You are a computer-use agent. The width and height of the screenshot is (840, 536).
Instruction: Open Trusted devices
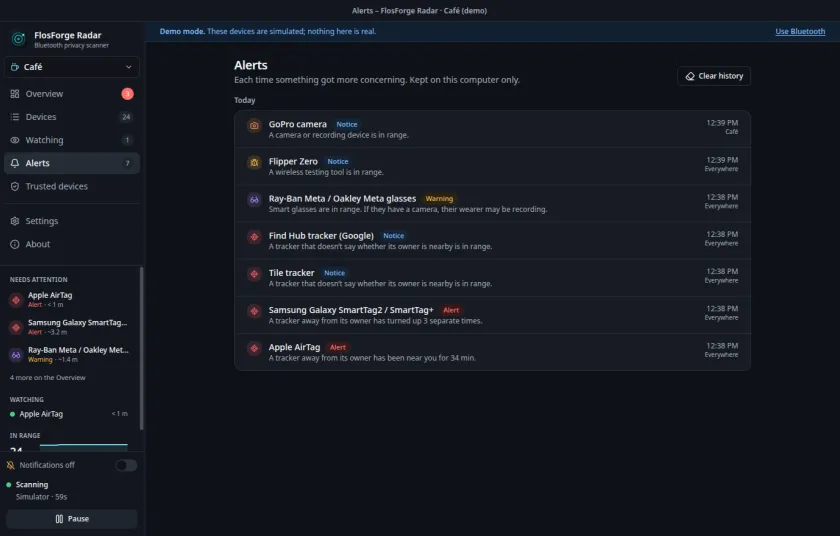point(72,186)
